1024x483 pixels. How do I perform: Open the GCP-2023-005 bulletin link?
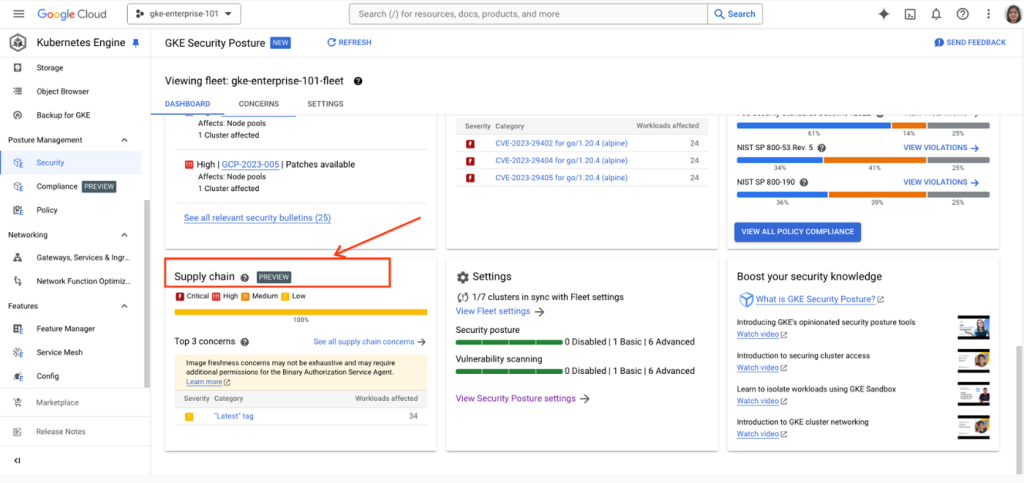click(x=250, y=164)
